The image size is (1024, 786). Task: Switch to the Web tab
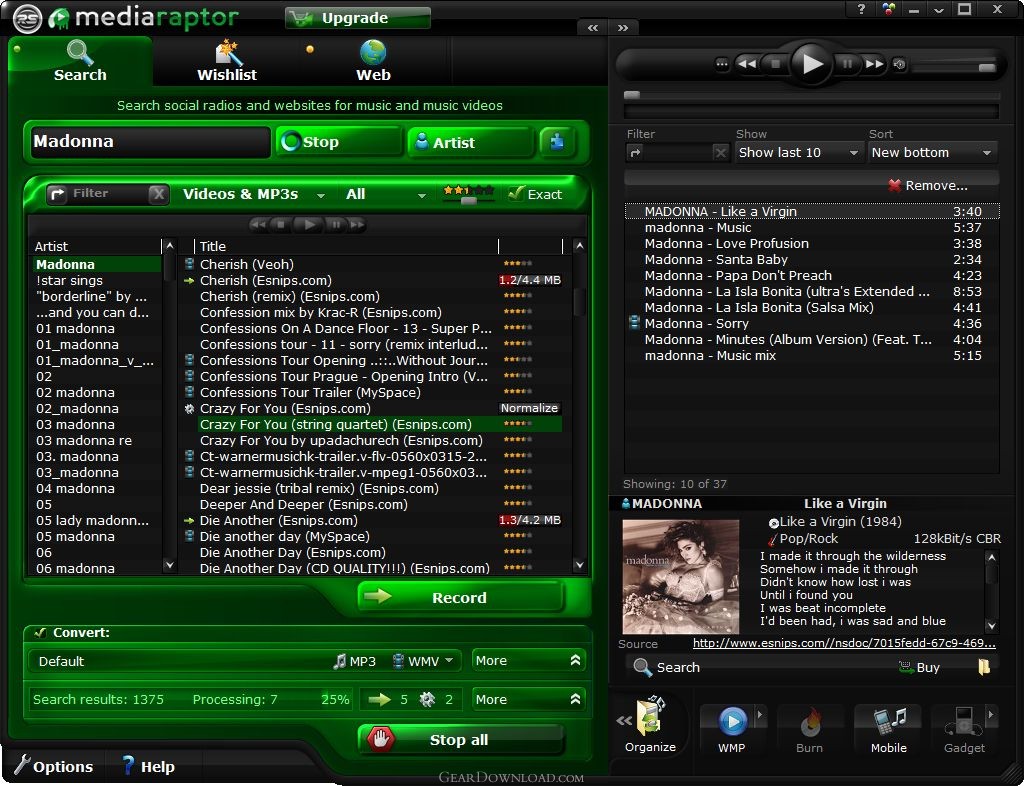373,61
